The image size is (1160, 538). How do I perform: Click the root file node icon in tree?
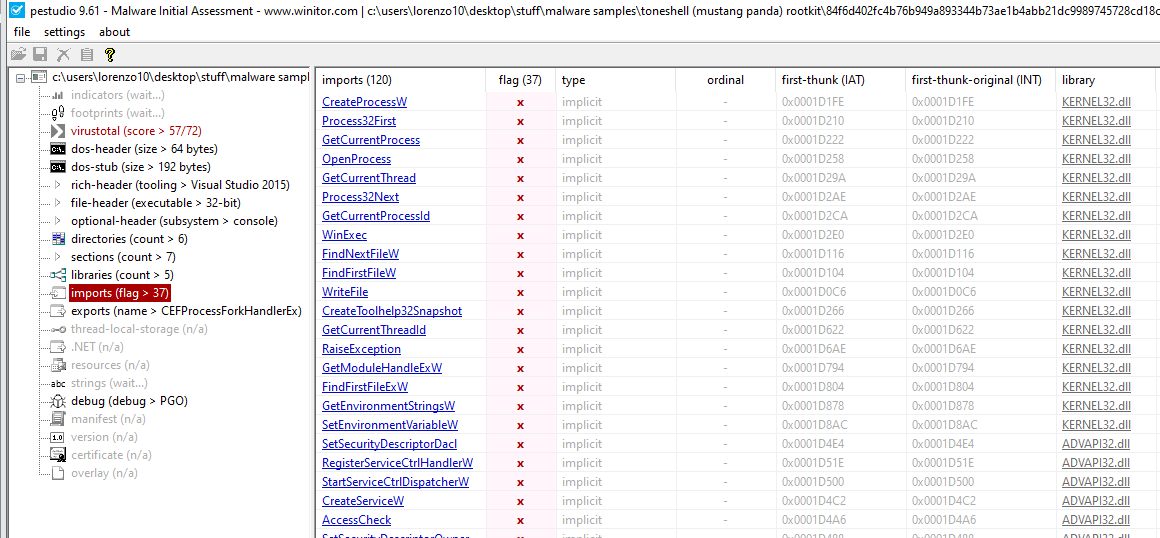(x=39, y=77)
